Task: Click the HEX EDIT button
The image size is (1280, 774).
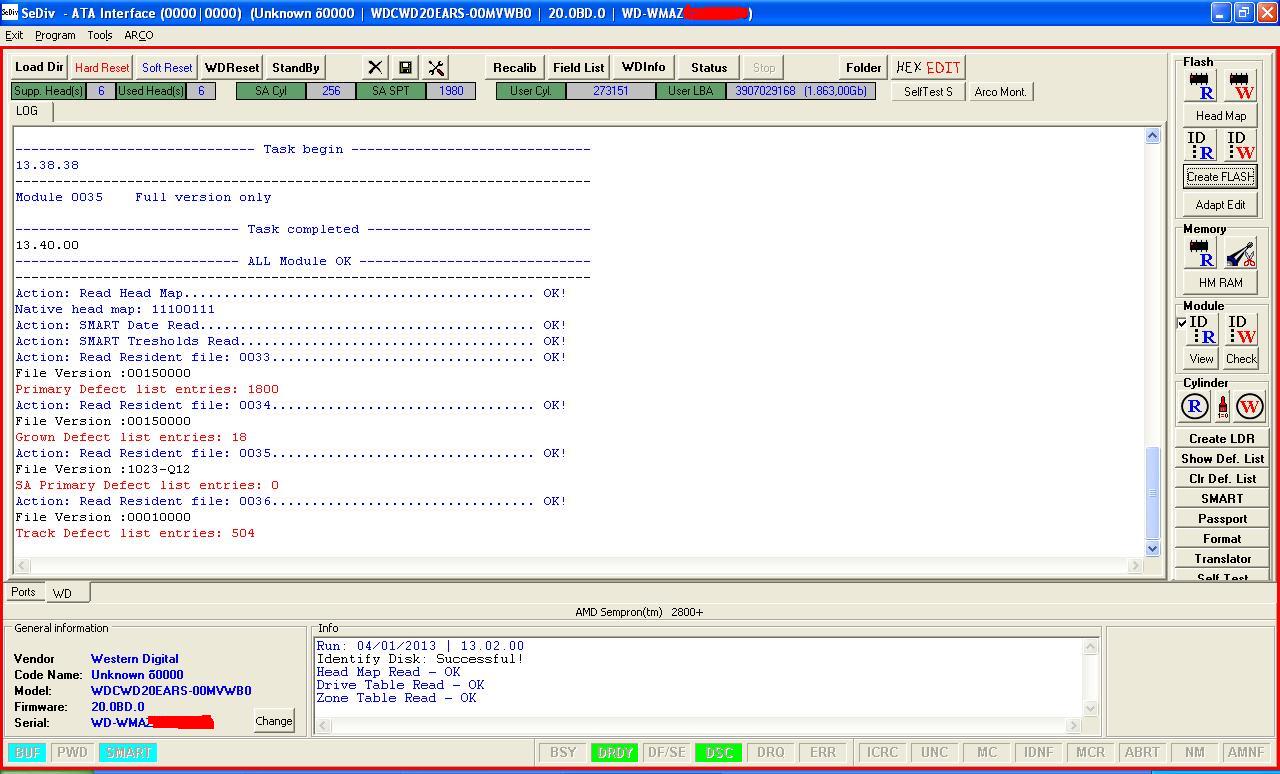Action: tap(928, 67)
